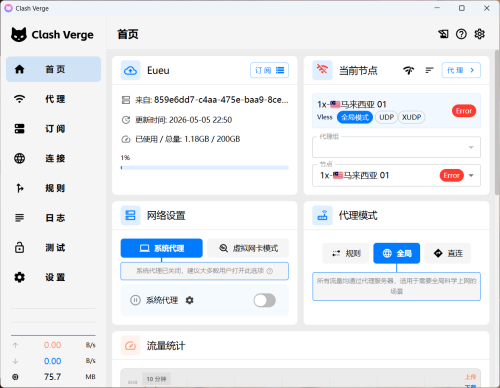Click the 代理 button with chevron
Viewport: 500px width, 388px height.
pyautogui.click(x=461, y=70)
